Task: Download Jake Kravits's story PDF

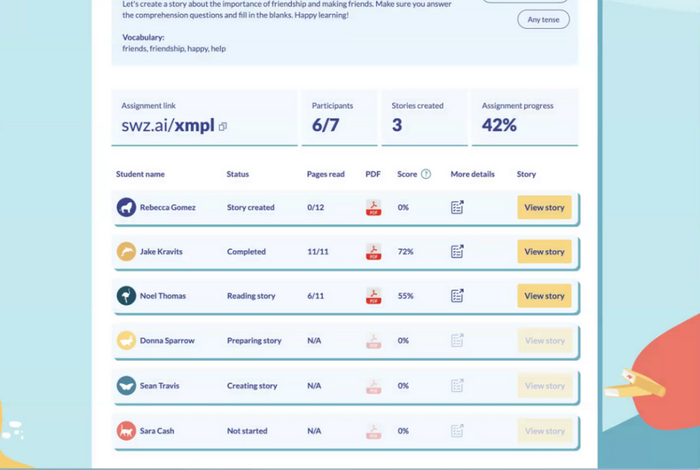Action: click(x=373, y=252)
